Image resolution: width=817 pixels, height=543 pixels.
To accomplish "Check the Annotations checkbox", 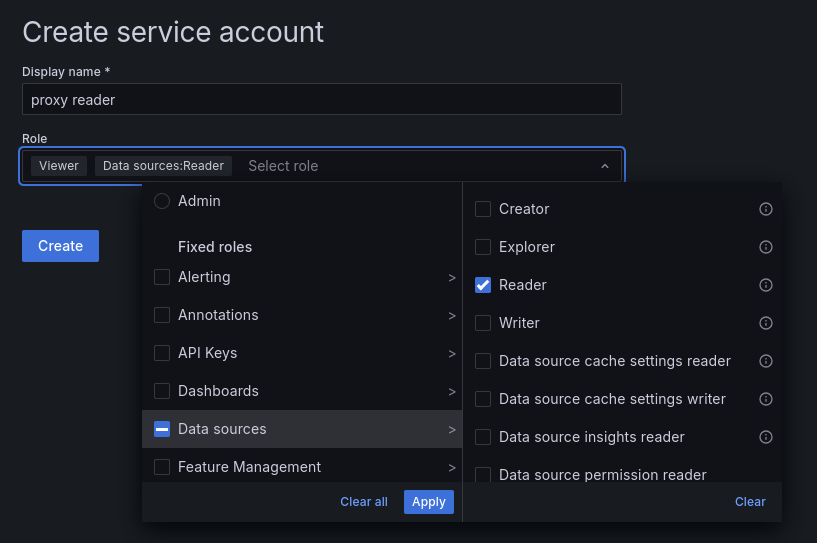I will coord(162,315).
